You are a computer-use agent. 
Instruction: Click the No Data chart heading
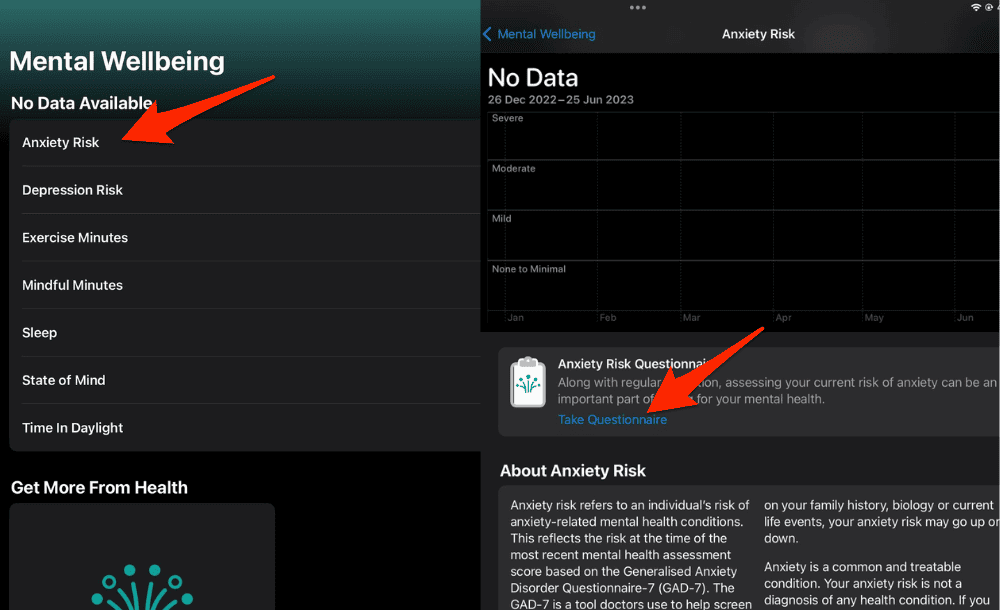532,78
